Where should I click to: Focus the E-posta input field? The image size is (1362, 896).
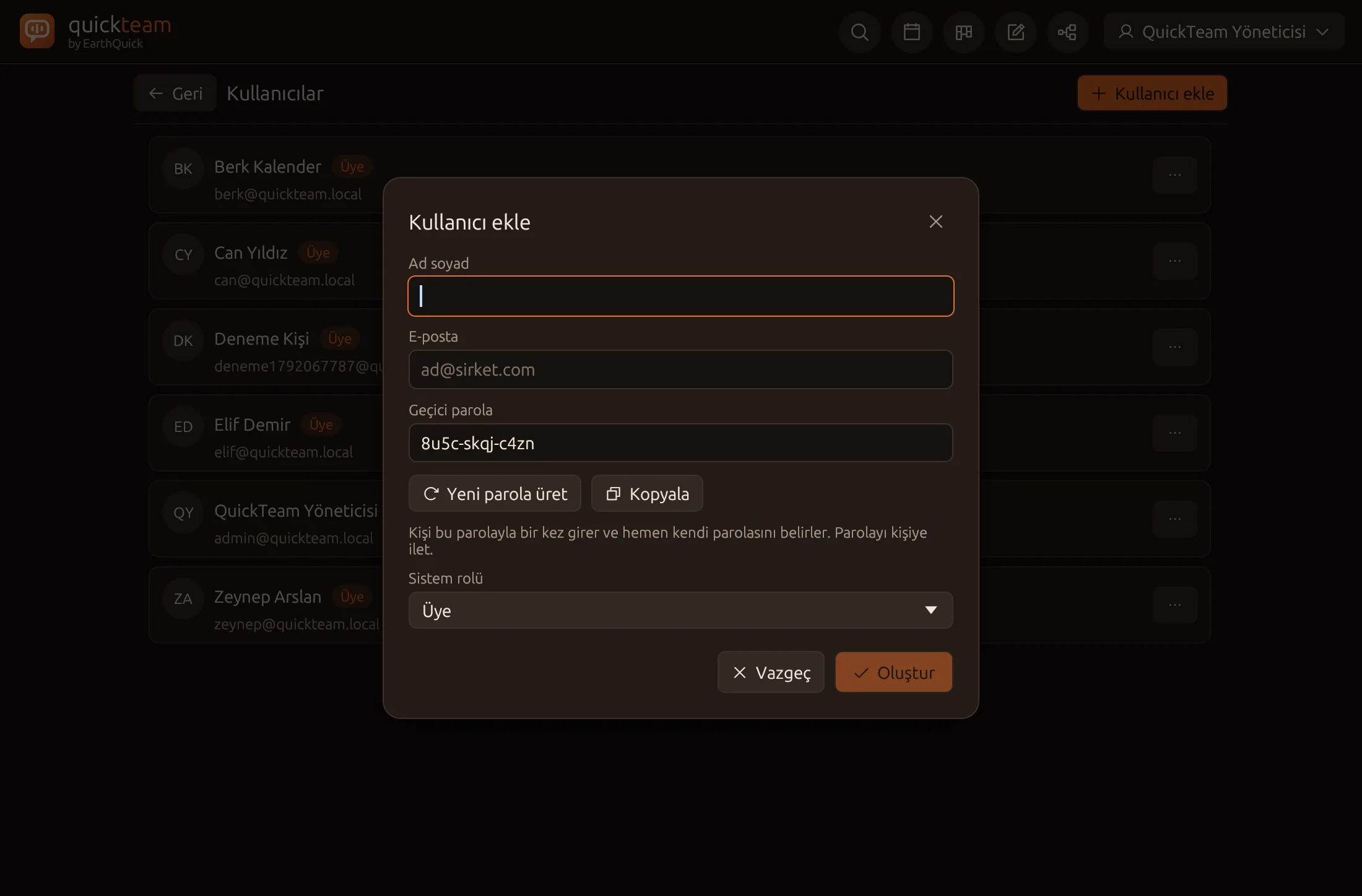[x=680, y=369]
